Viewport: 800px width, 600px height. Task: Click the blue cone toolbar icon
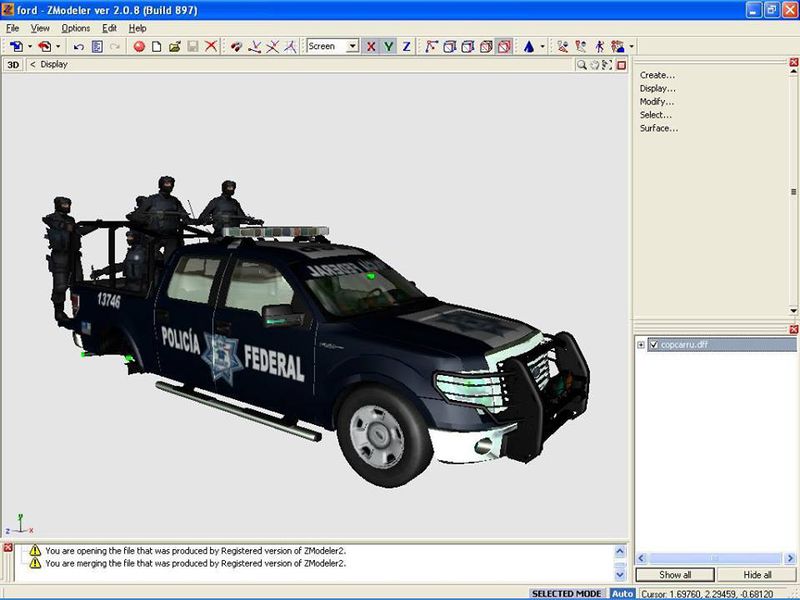click(x=529, y=47)
